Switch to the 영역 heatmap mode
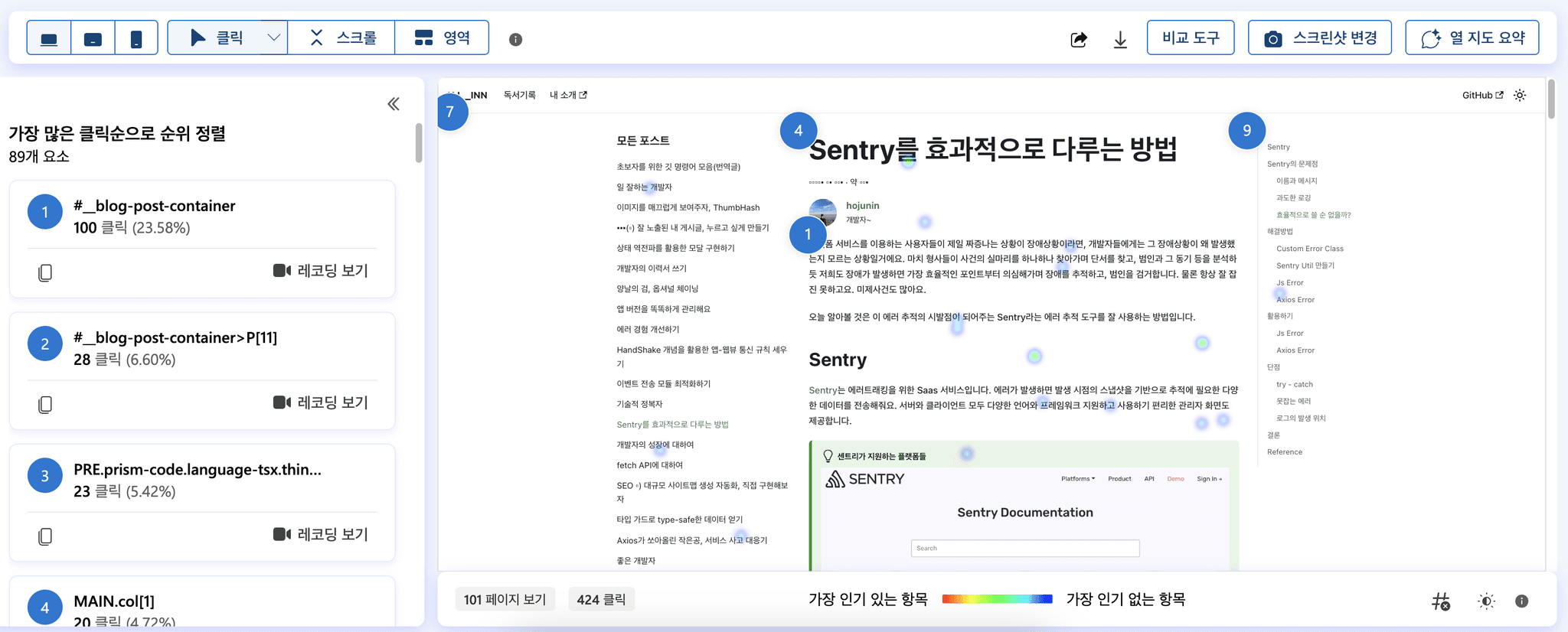Screen dimensions: 1568x632 pyautogui.click(x=442, y=37)
